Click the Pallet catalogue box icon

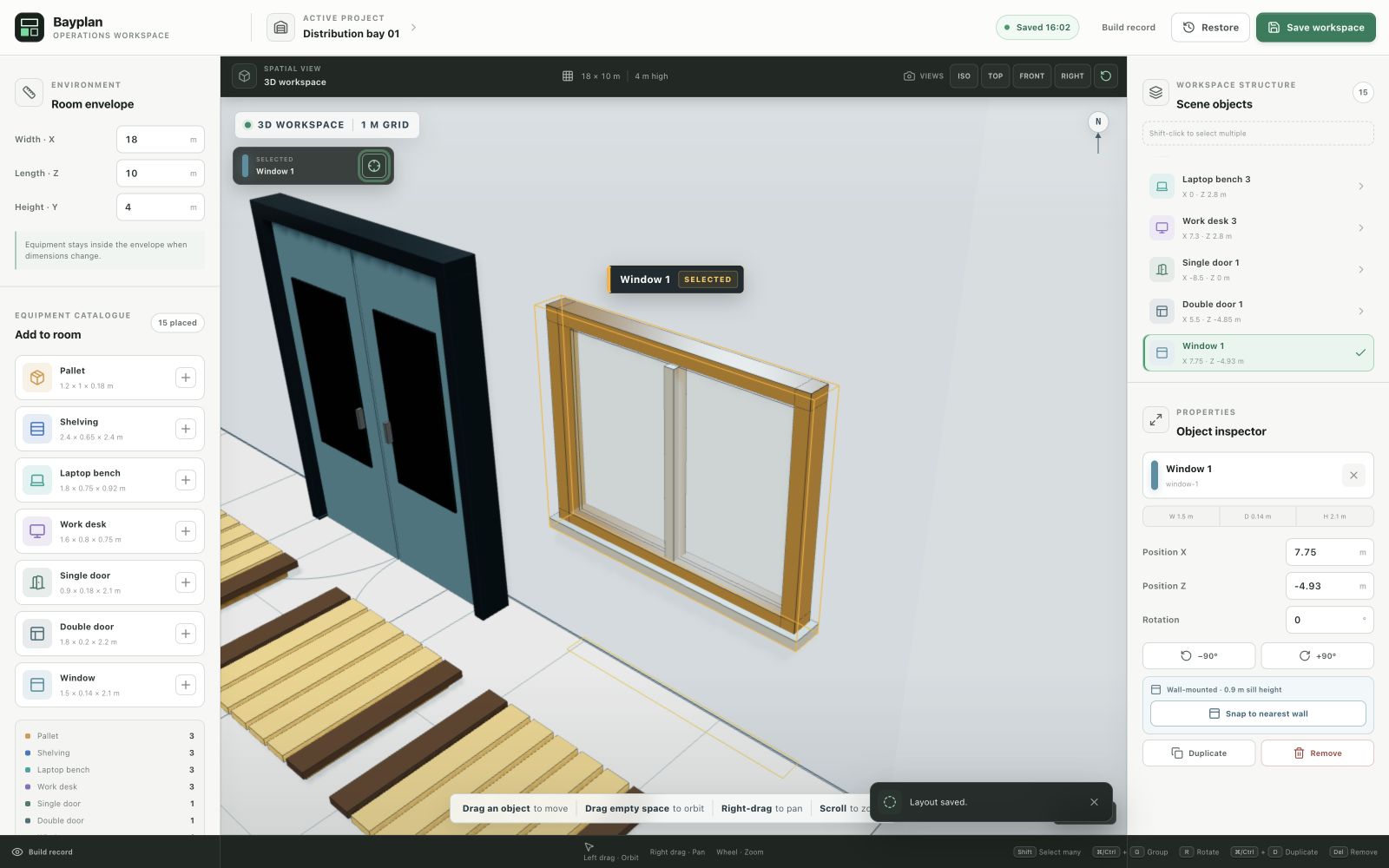click(37, 378)
